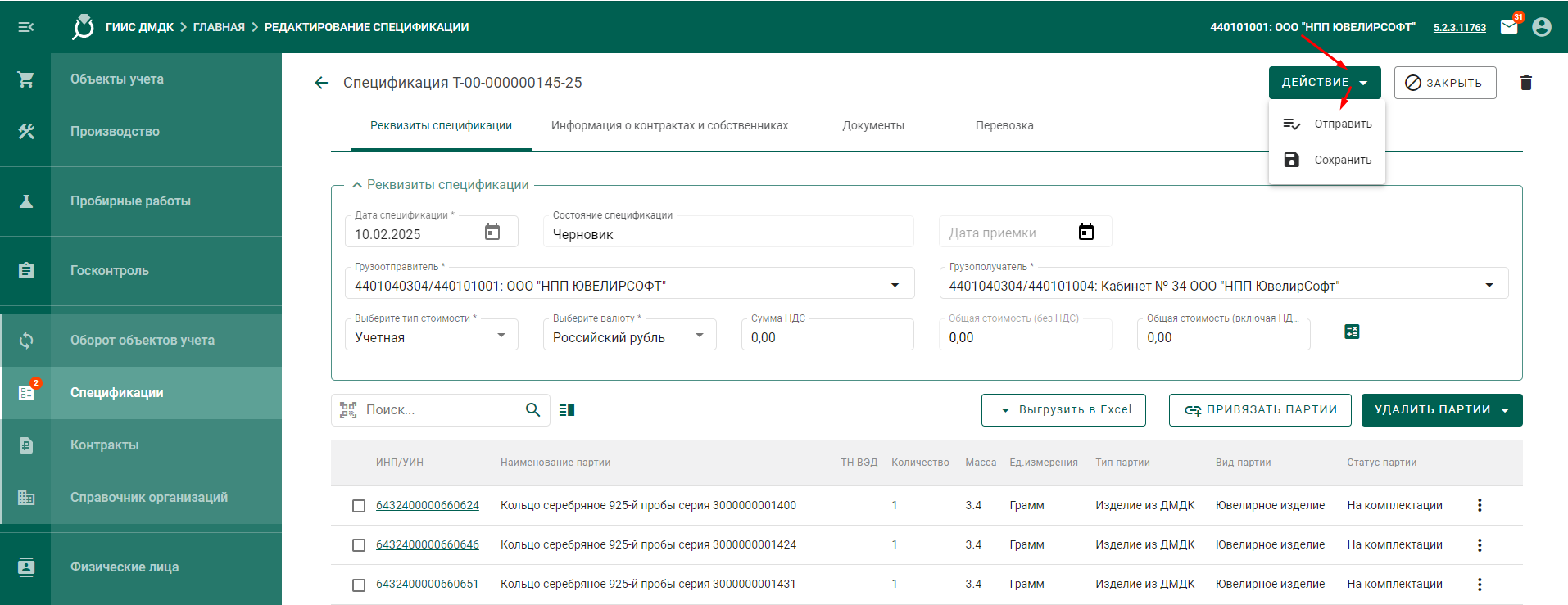Check the box for batch 6432400000660624
1568x605 pixels.
click(x=359, y=506)
